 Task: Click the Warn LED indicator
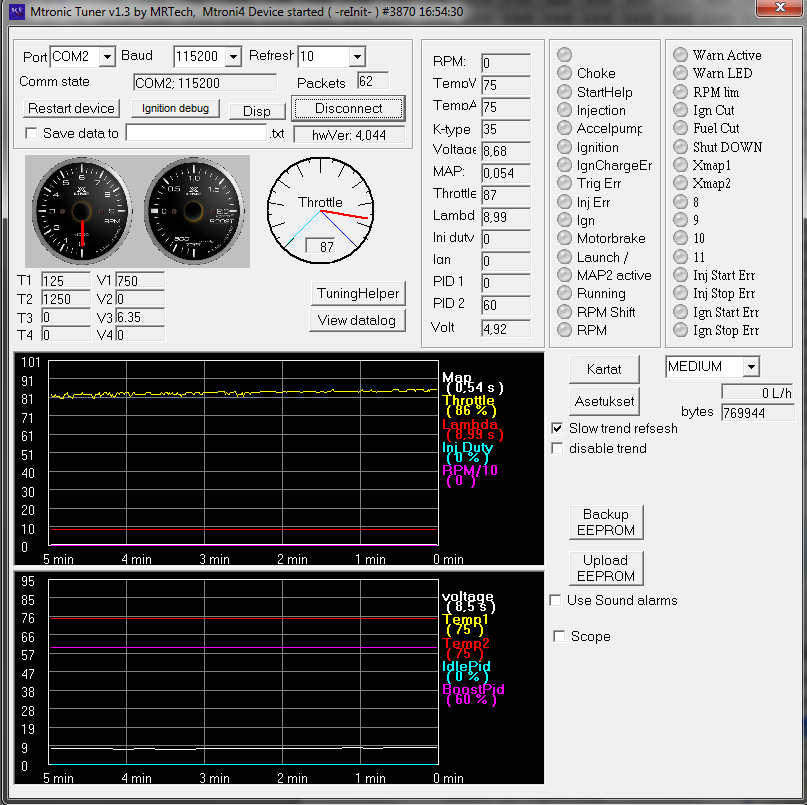coord(680,73)
